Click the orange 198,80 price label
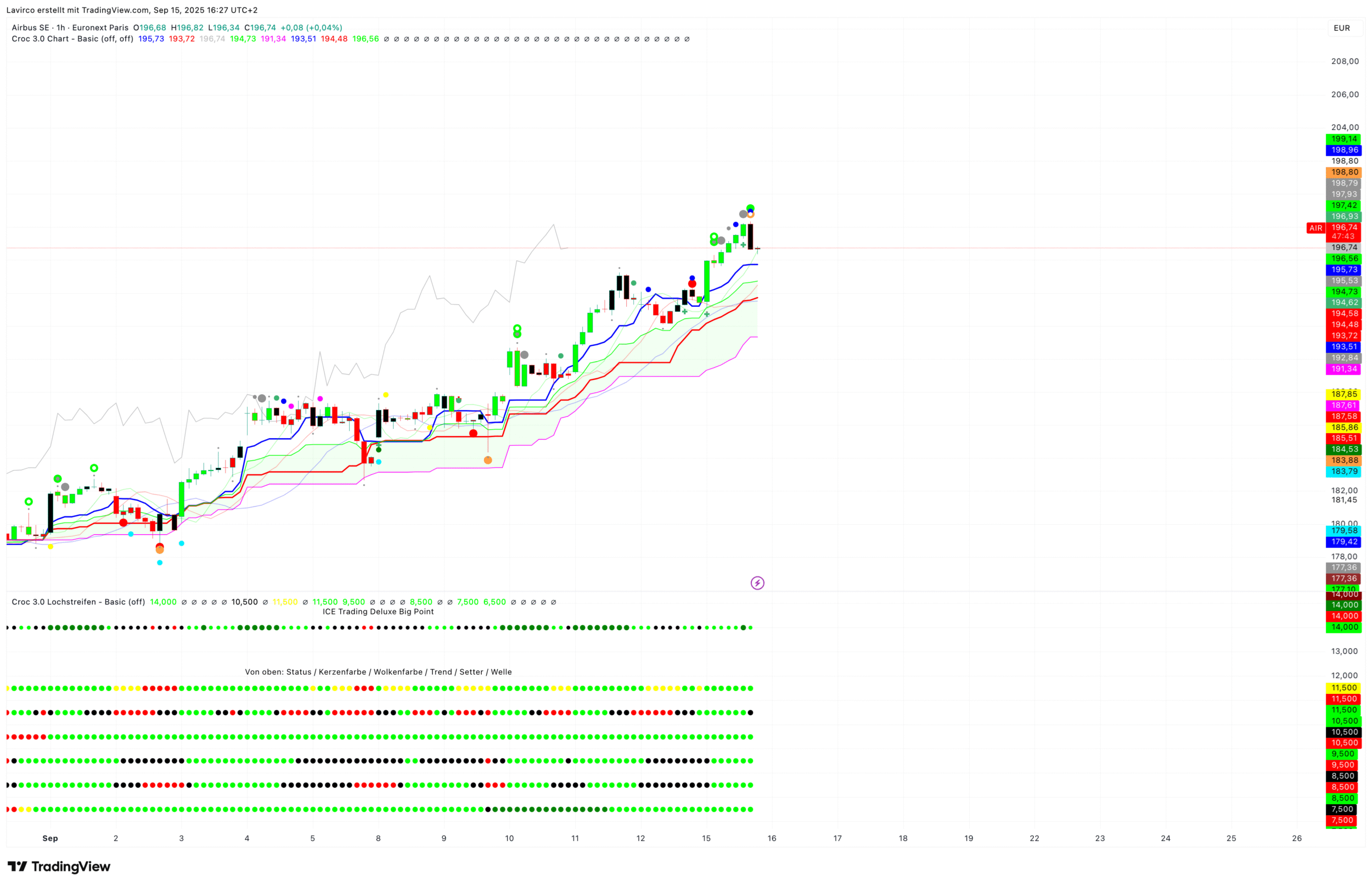 coord(1344,172)
